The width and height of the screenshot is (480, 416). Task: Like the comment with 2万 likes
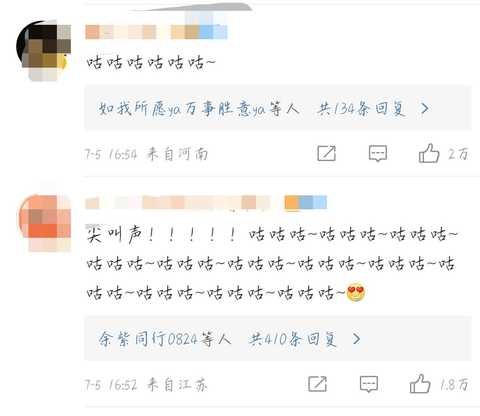(x=429, y=153)
